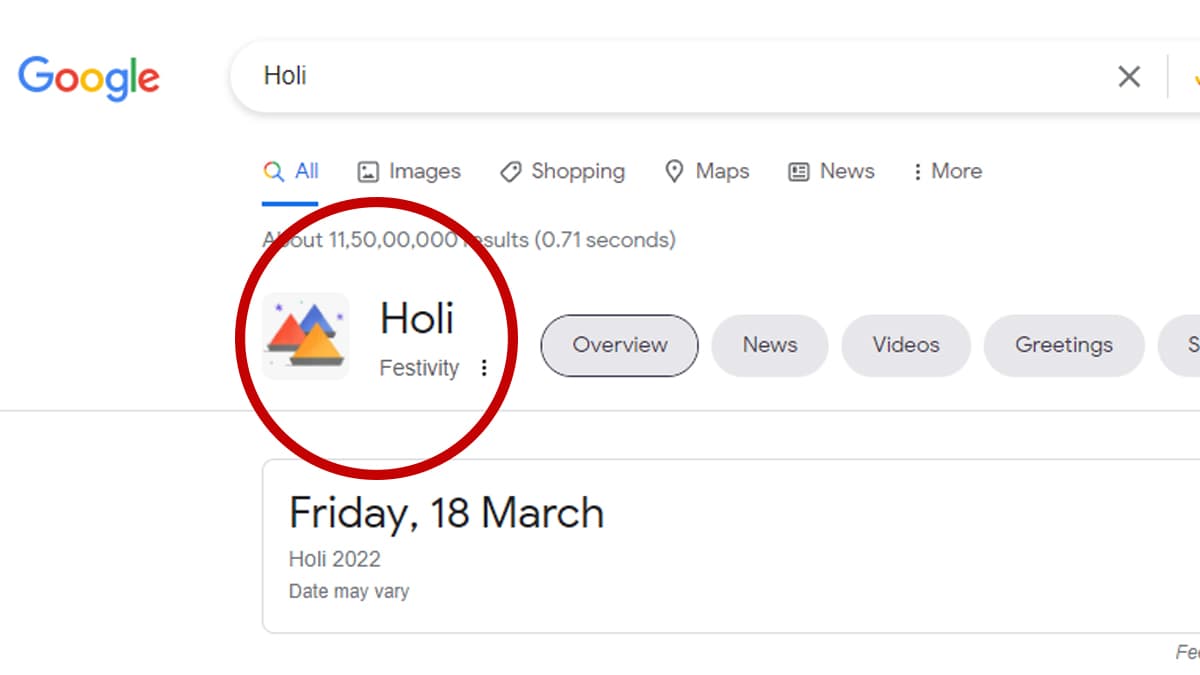This screenshot has width=1200, height=675.
Task: Expand the More search options menu
Action: 947,172
